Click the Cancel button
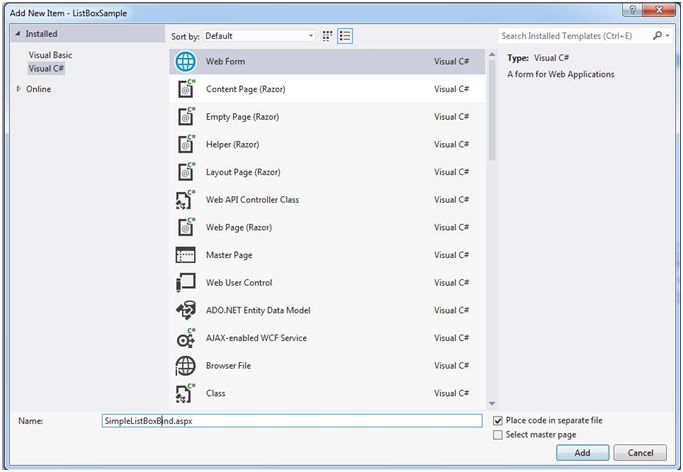 640,452
